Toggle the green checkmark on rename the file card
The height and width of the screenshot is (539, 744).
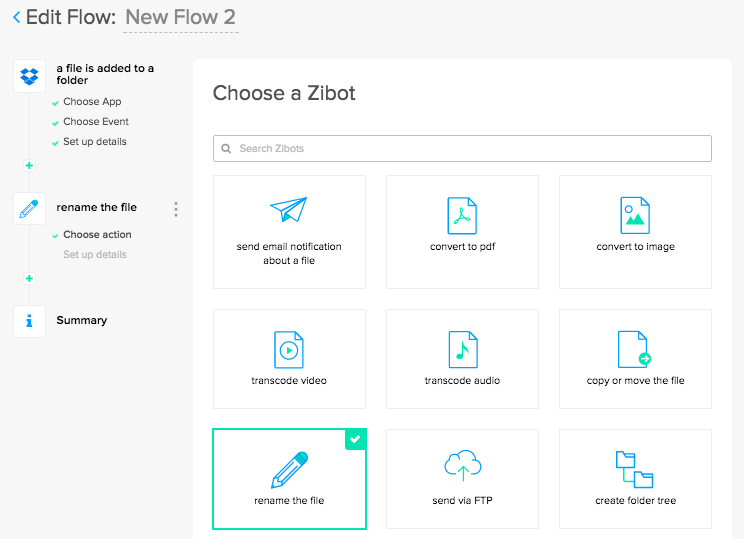pos(355,440)
